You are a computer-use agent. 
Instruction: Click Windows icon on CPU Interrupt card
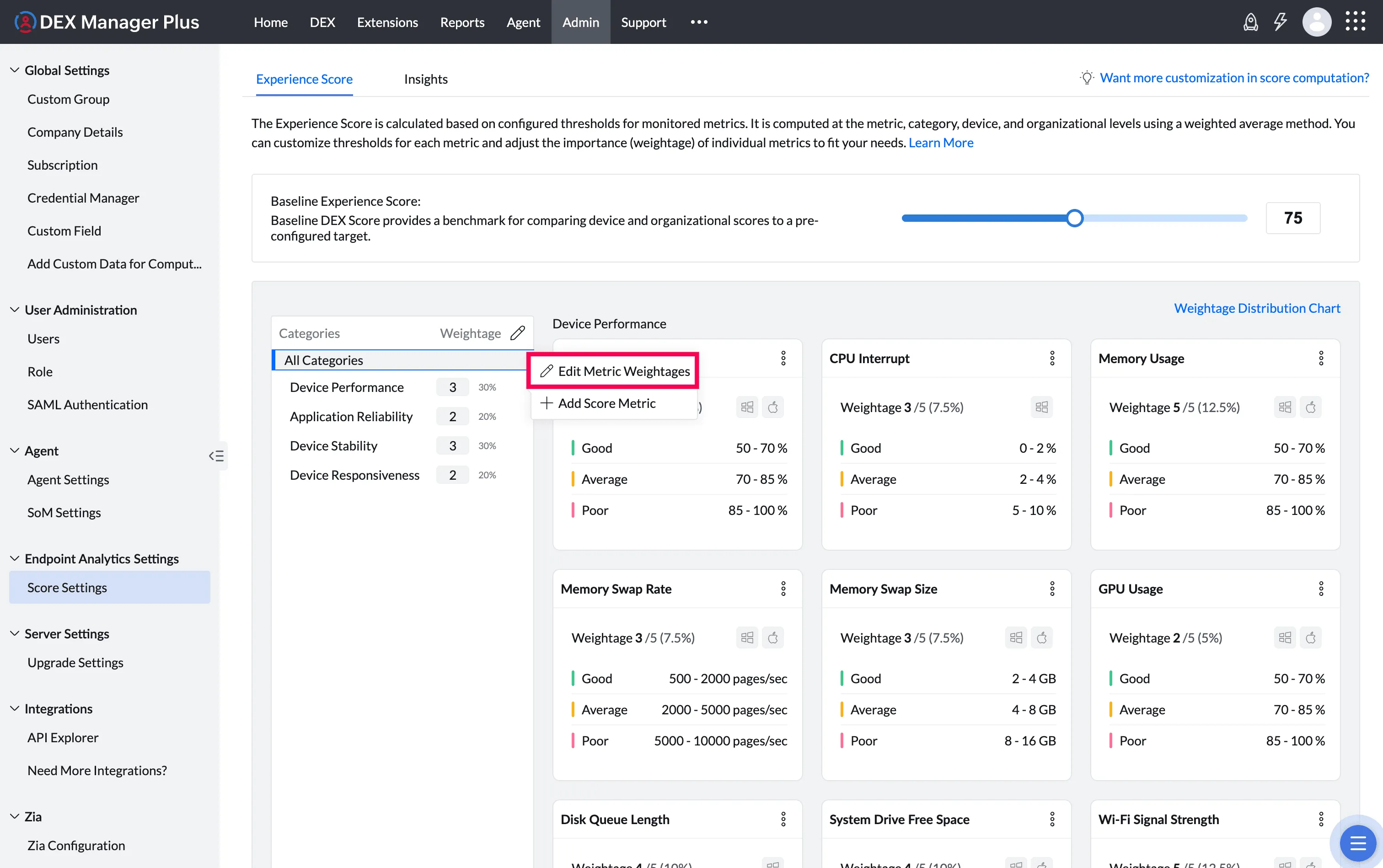click(1041, 407)
